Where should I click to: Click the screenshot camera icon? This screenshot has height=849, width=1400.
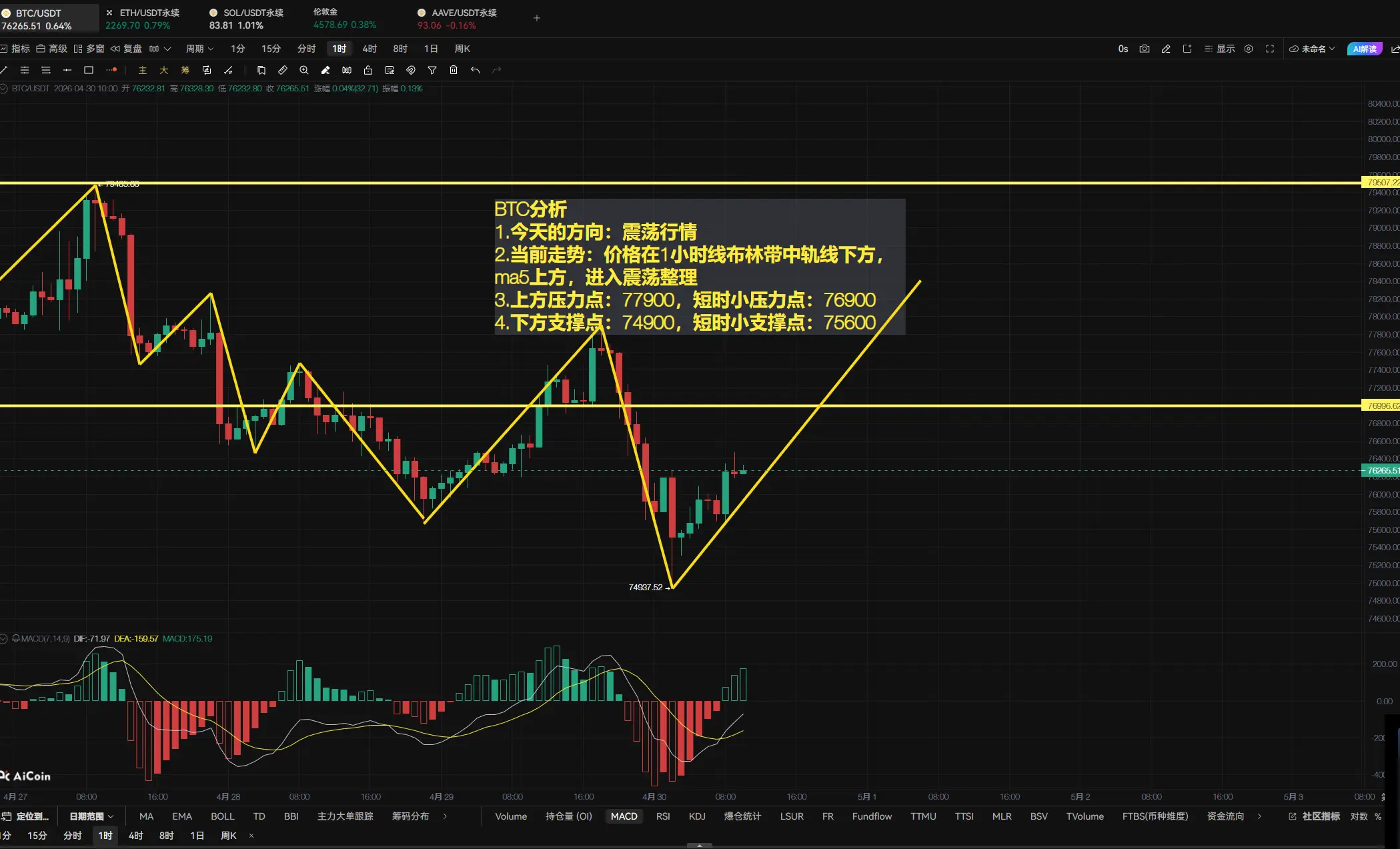(1145, 49)
